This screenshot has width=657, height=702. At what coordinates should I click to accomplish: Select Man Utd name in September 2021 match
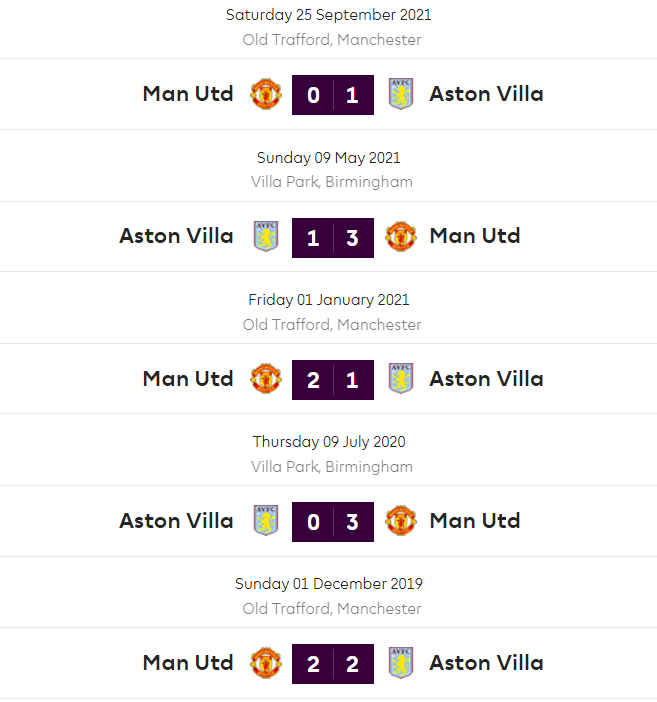(188, 94)
